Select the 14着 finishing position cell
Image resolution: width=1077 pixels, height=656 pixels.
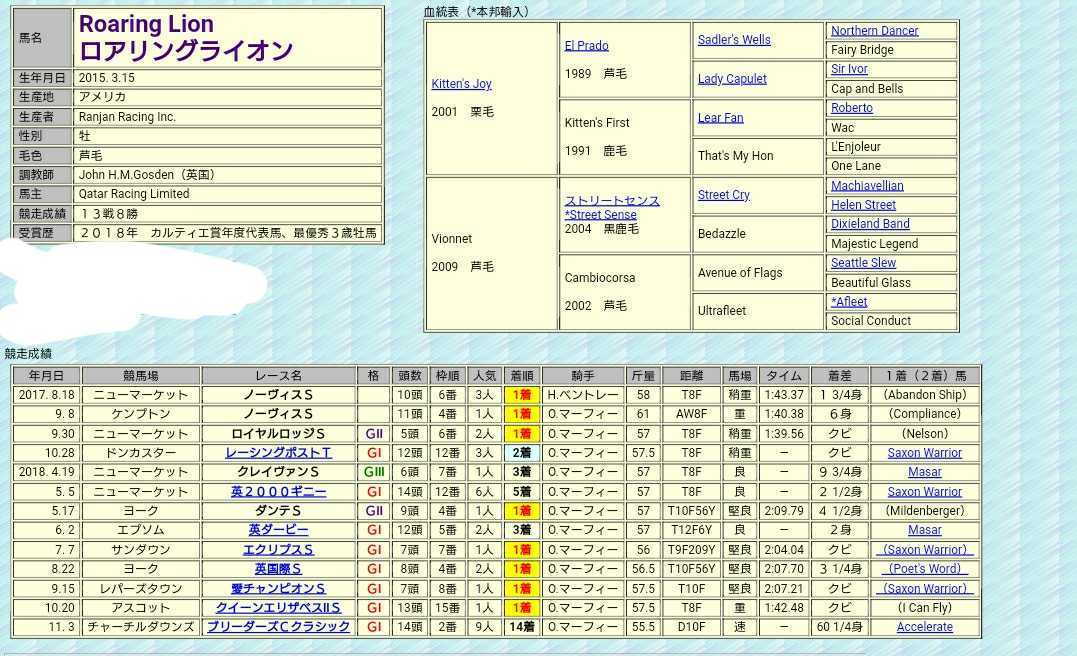point(521,627)
